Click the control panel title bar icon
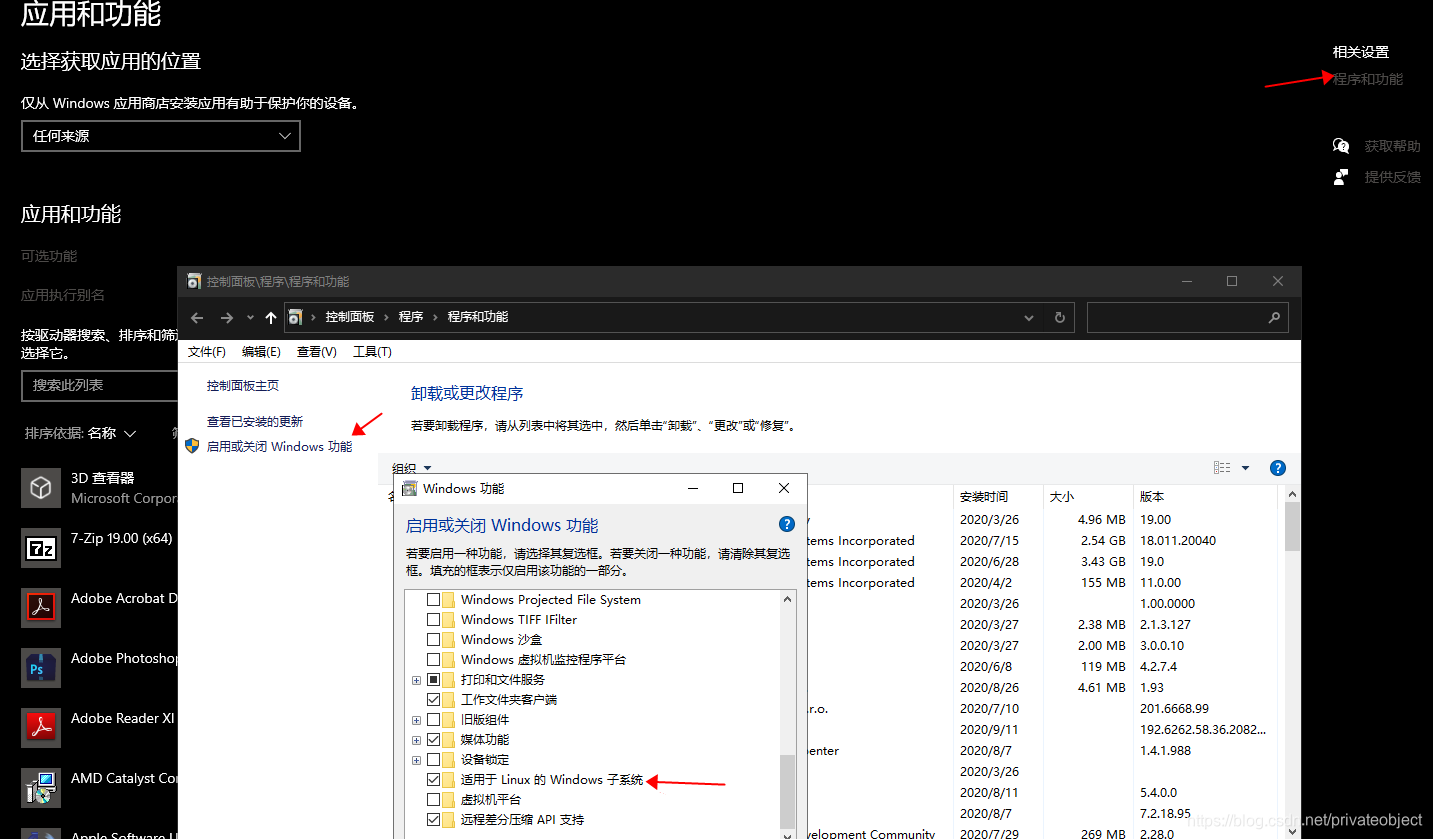Viewport: 1433px width, 839px height. [194, 281]
